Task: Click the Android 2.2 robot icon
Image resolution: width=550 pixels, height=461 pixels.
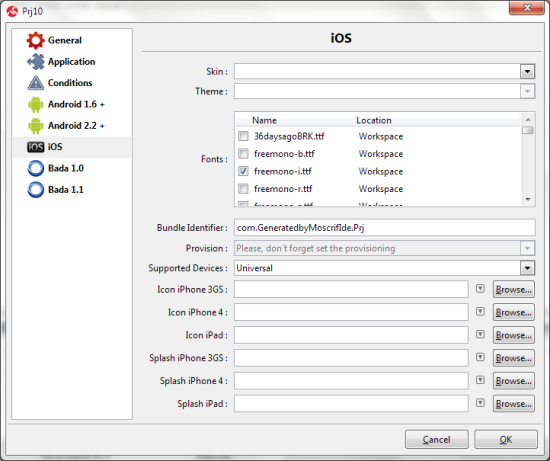Action: 35,126
